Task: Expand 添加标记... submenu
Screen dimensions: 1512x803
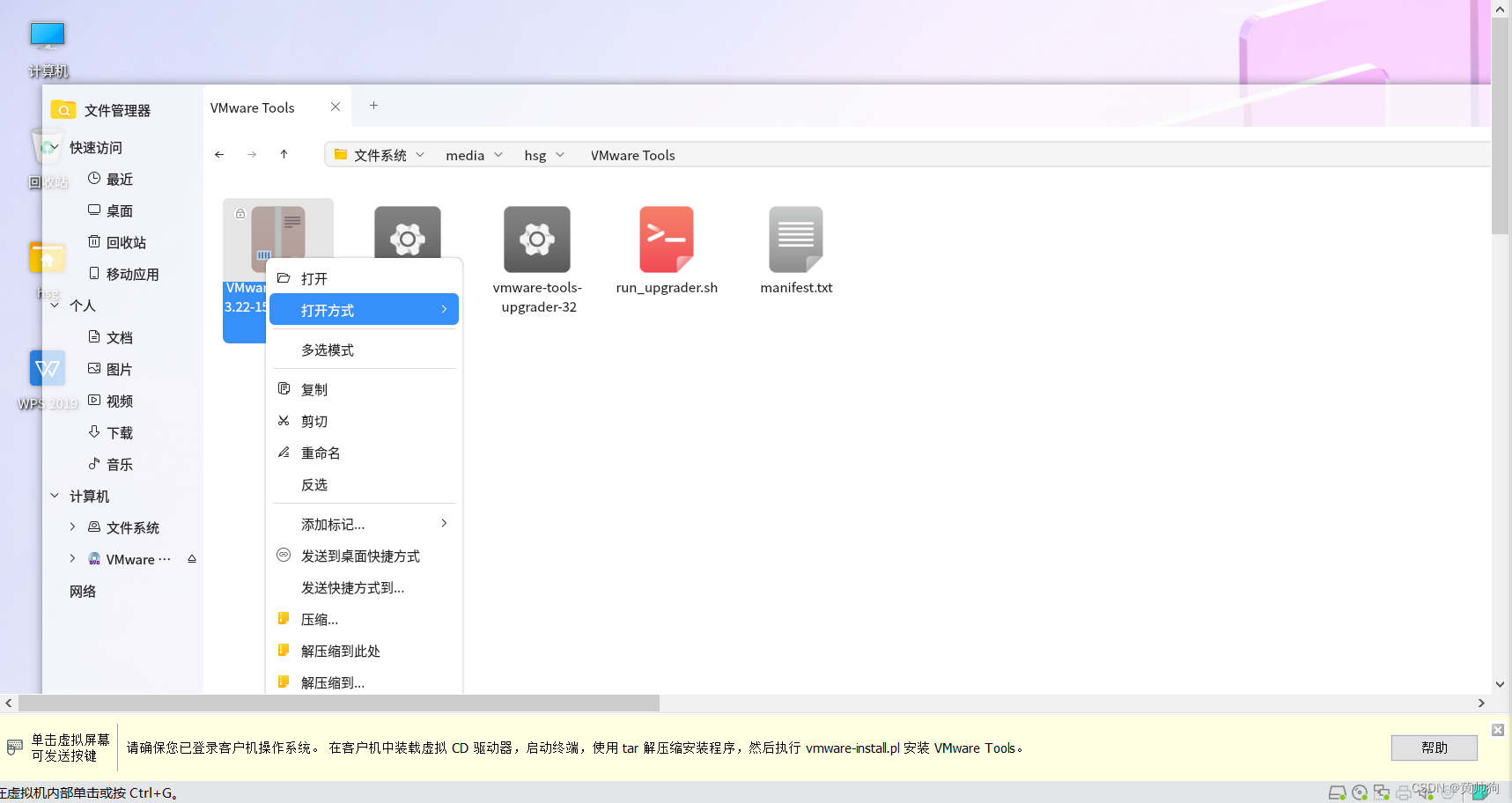Action: coord(364,524)
